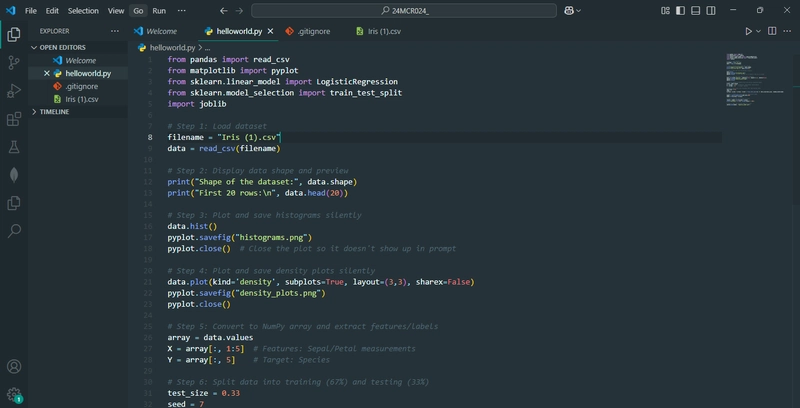Viewport: 800px width, 408px height.
Task: Open the Selection menu
Action: [x=83, y=11]
